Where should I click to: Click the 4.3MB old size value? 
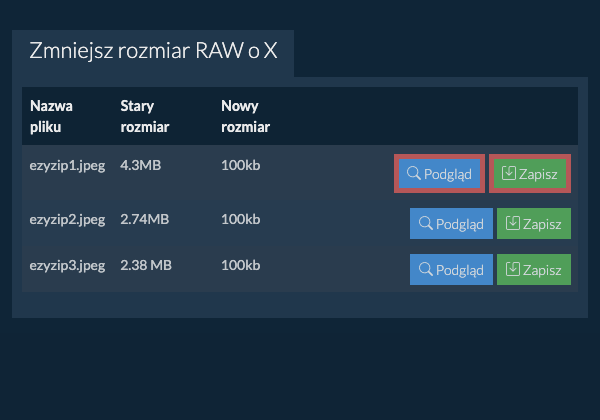point(140,164)
